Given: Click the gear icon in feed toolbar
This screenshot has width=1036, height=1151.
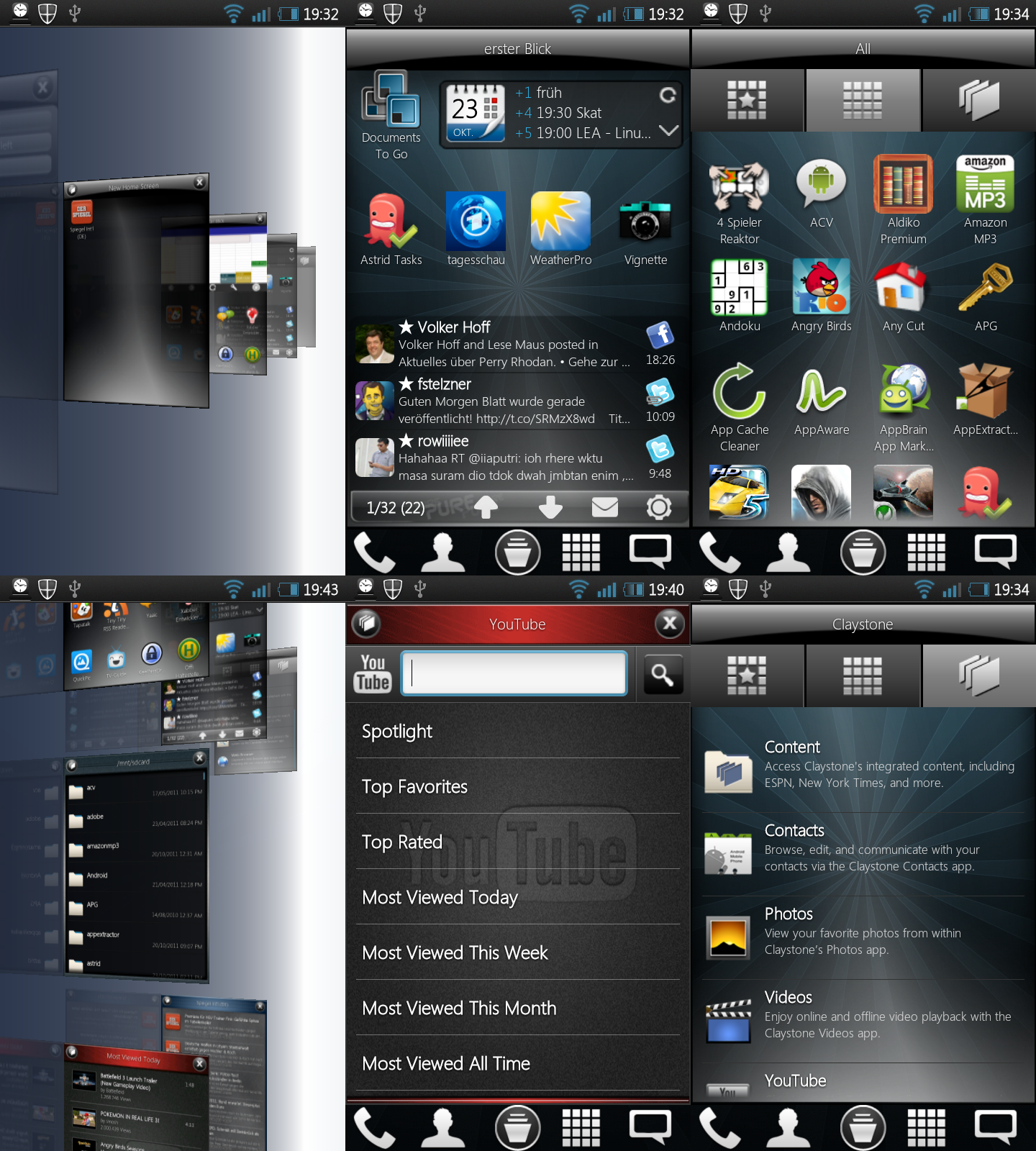Looking at the screenshot, I should [658, 507].
